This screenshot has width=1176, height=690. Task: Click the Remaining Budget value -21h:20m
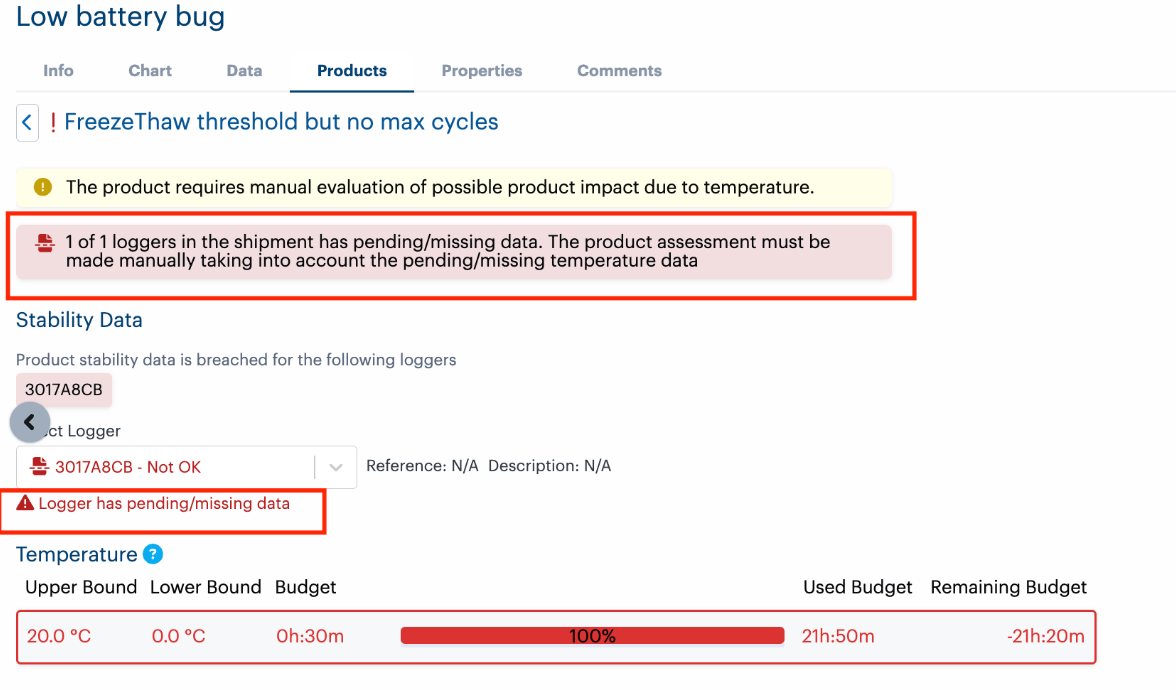(x=1046, y=636)
